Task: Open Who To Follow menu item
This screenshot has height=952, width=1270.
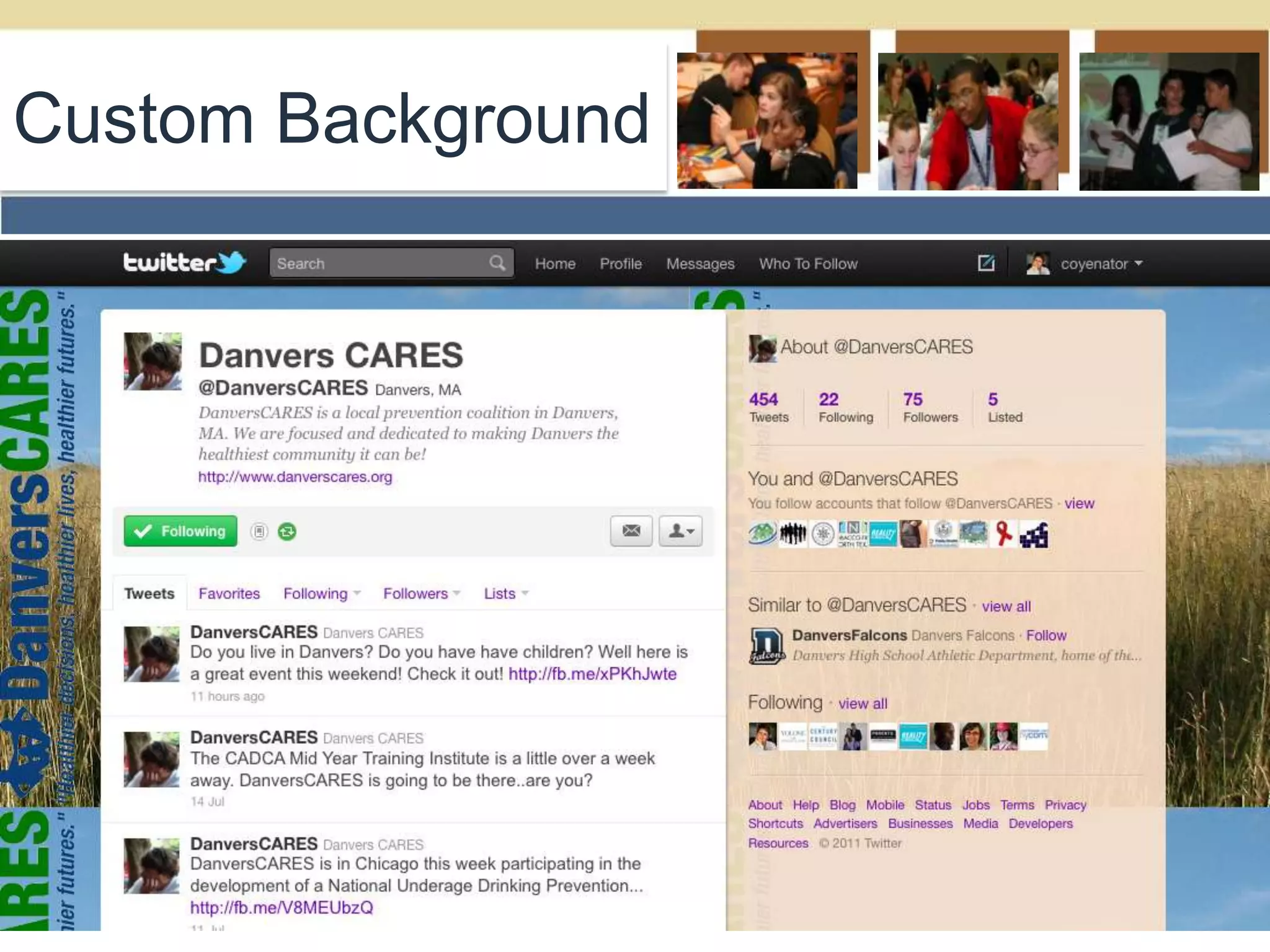Action: click(808, 264)
